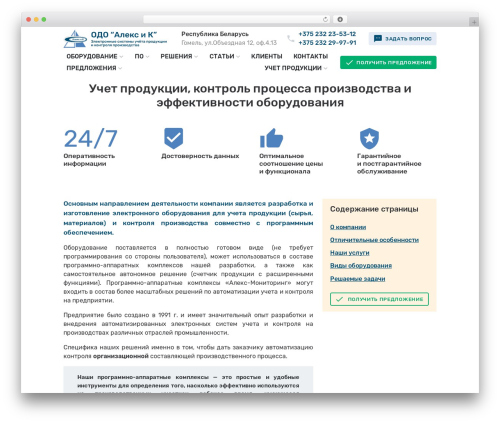Click the main page heading Учет продукции
The width and height of the screenshot is (500, 423).
click(x=250, y=95)
